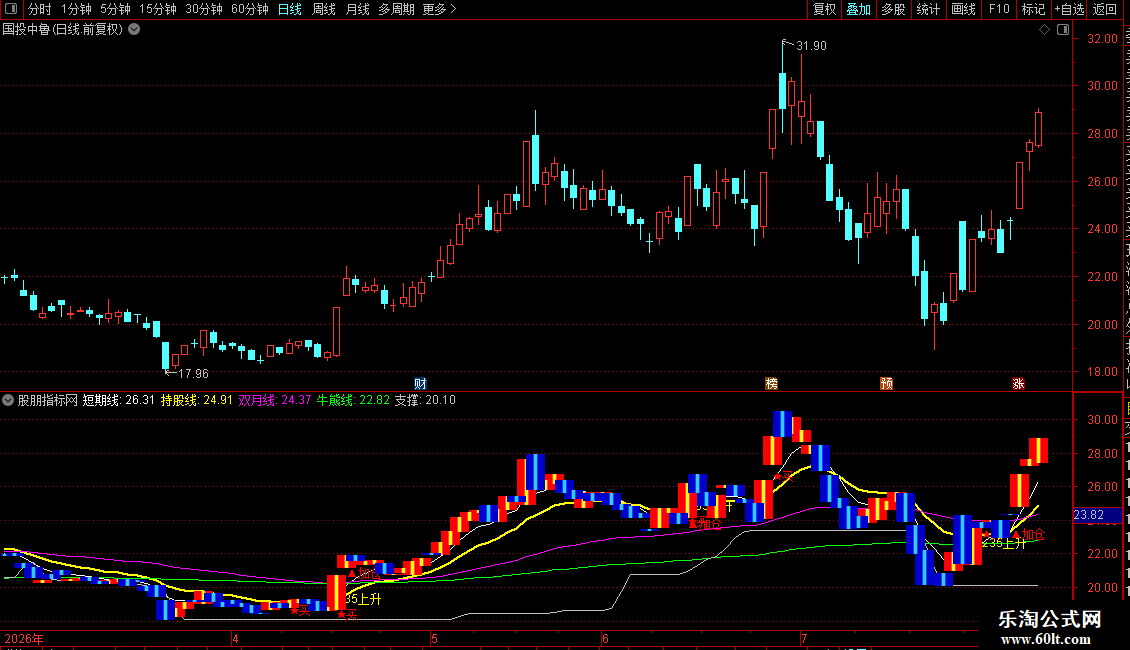This screenshot has width=1130, height=650.
Task: Switch to the 周线 weekly tab
Action: (324, 9)
